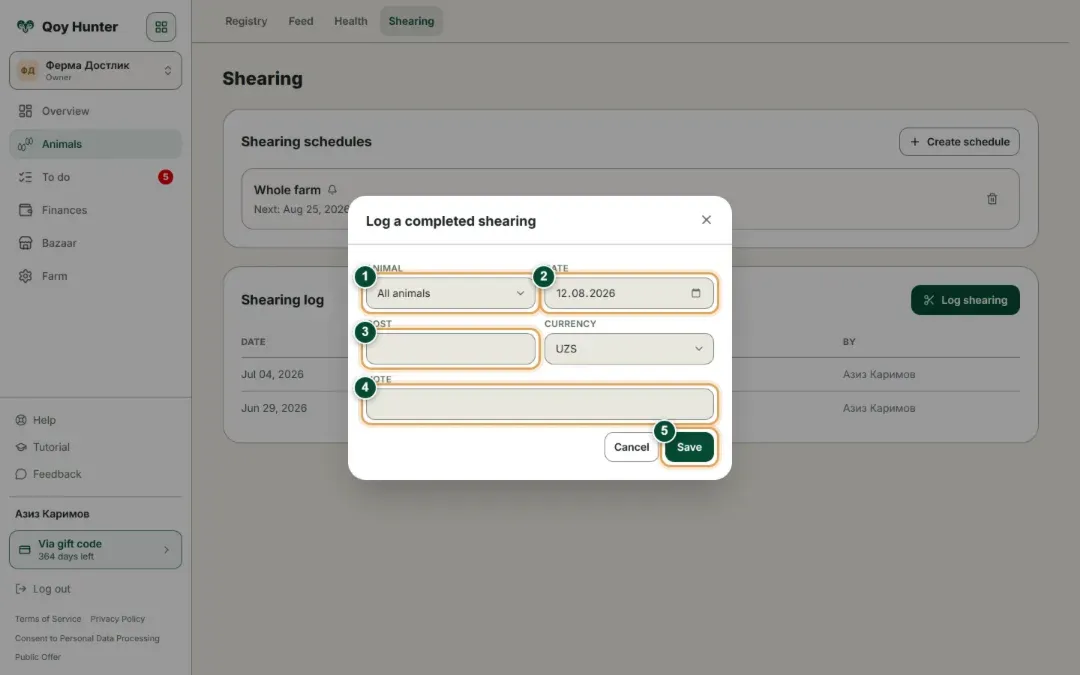This screenshot has width=1080, height=675.
Task: Save the completed shearing
Action: (689, 447)
